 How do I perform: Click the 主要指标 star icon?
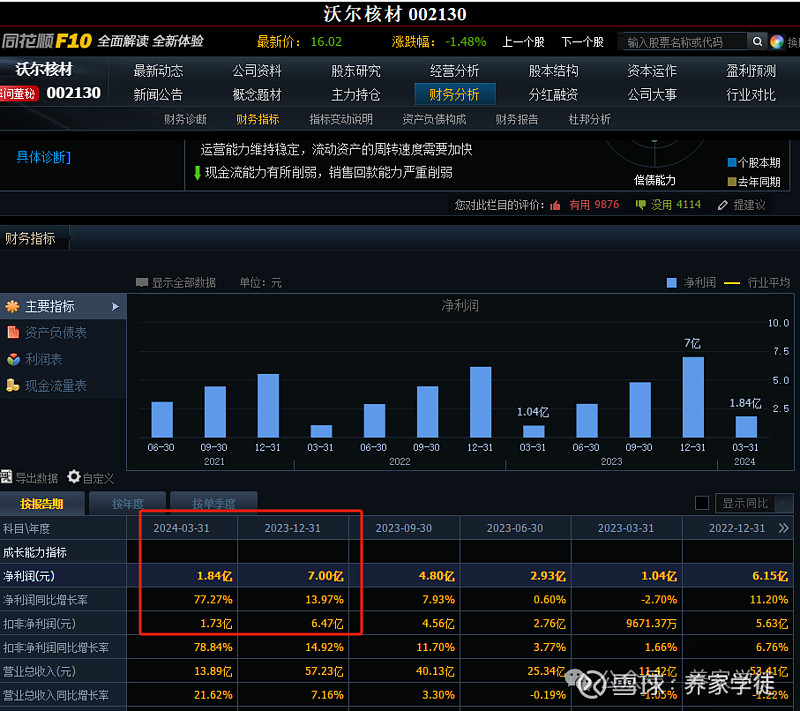(x=12, y=306)
